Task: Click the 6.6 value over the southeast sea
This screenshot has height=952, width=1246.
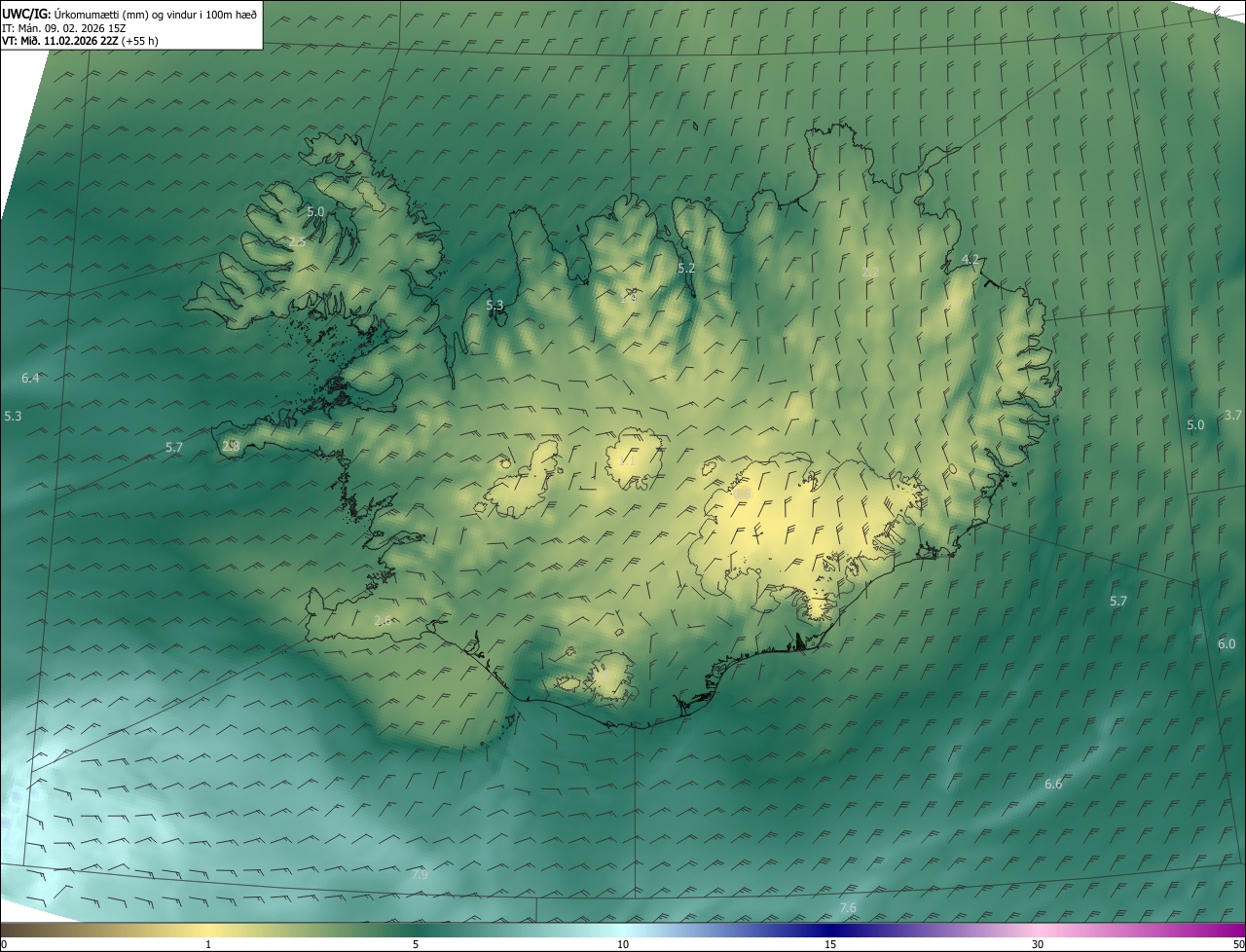Action: click(x=1053, y=784)
